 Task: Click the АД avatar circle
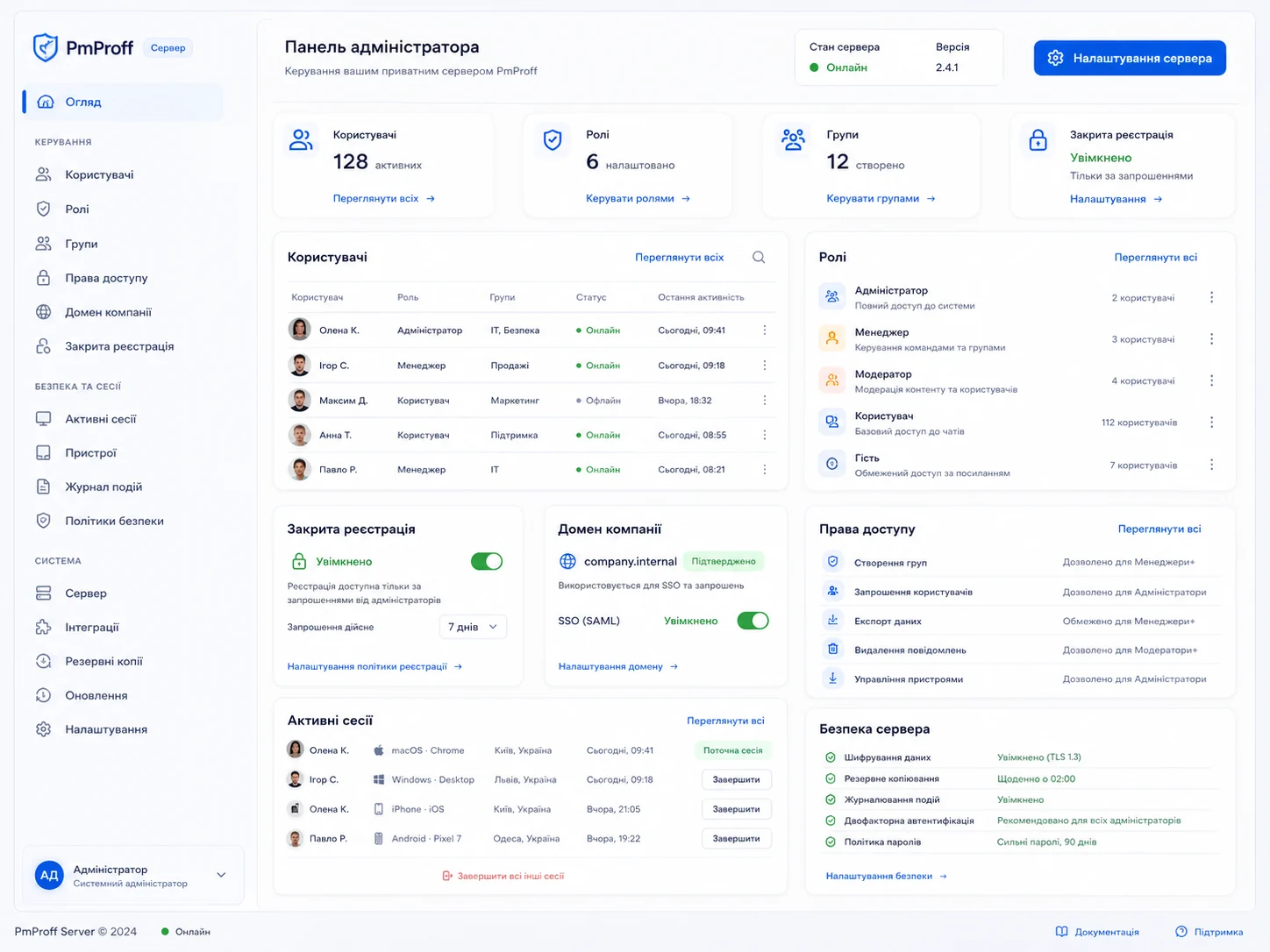pyautogui.click(x=49, y=875)
